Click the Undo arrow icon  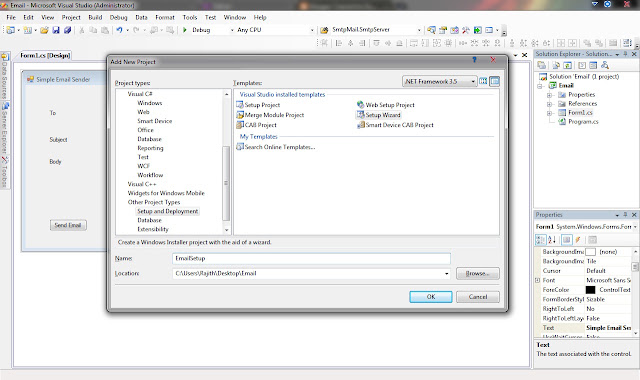tap(119, 30)
